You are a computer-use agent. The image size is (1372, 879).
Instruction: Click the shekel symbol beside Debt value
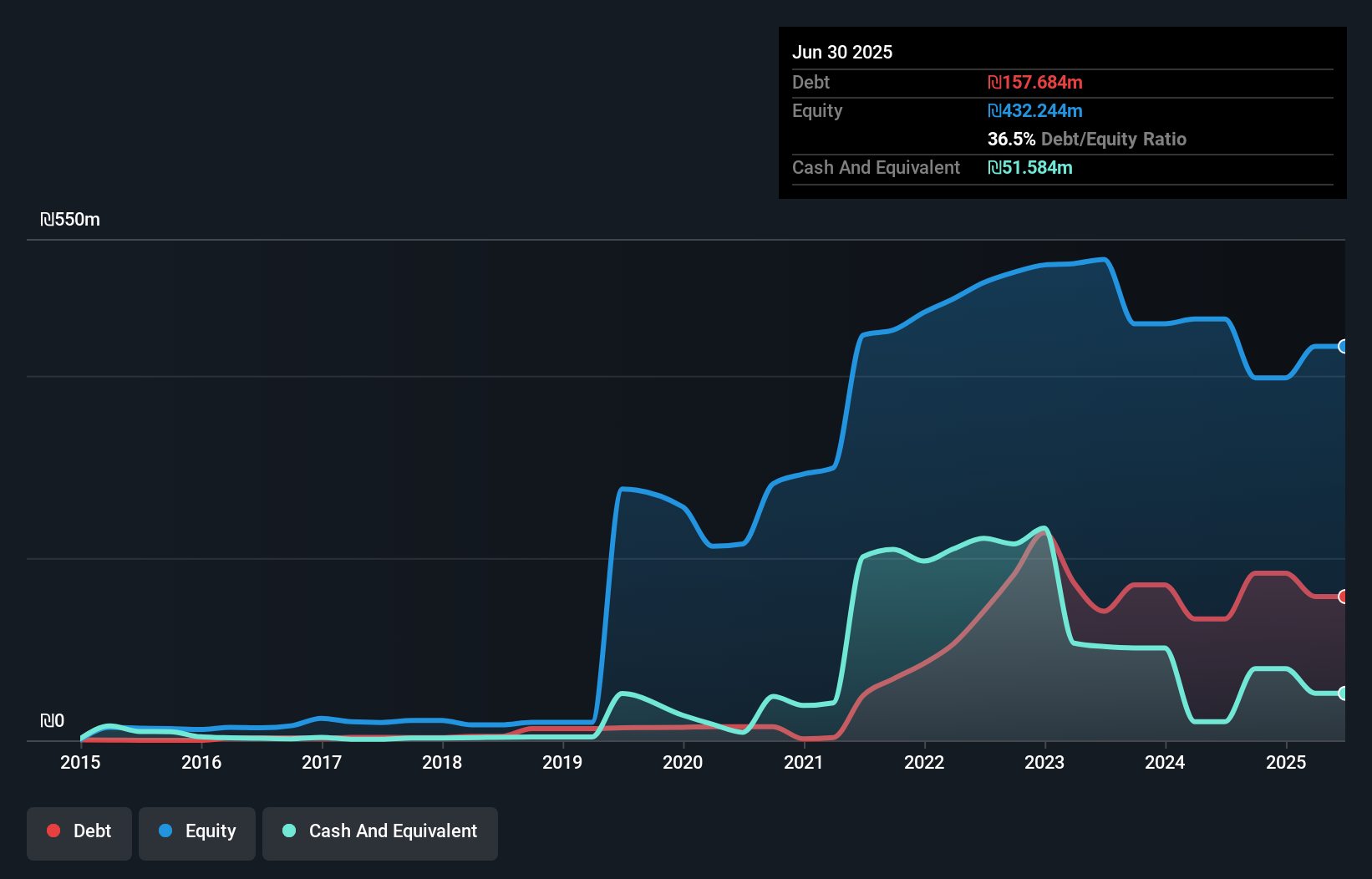click(x=993, y=82)
